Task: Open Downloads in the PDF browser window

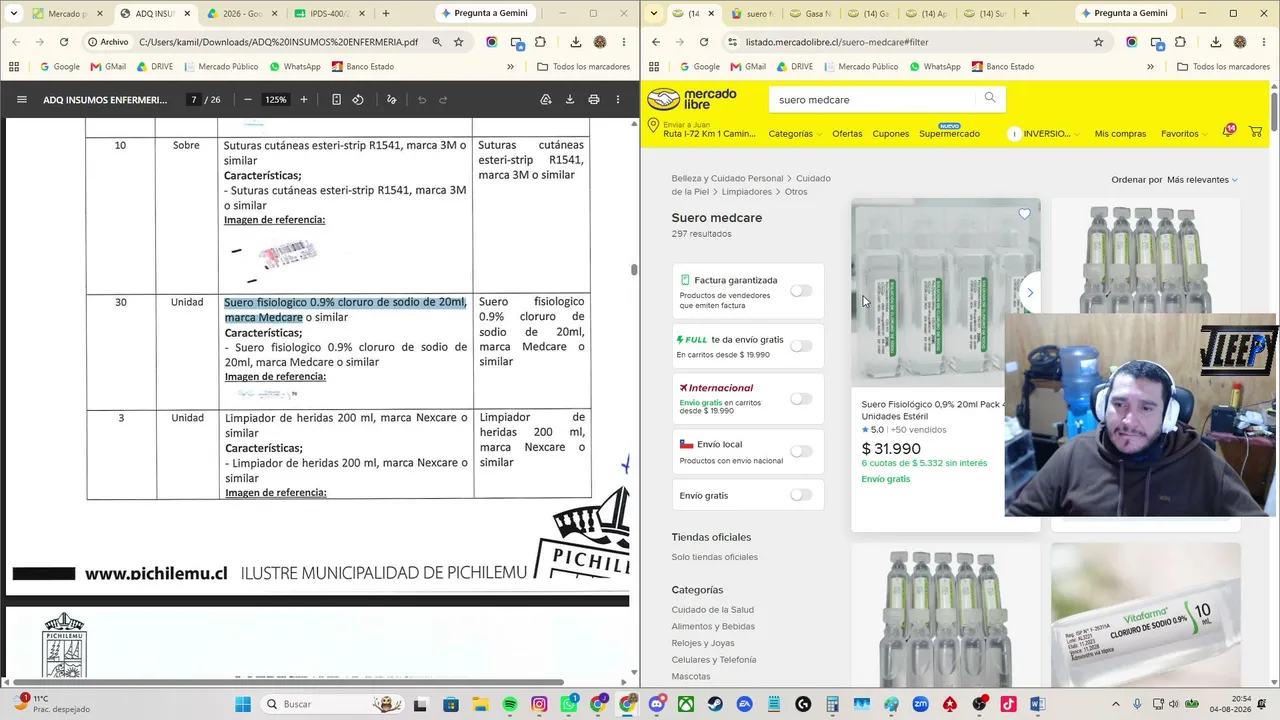Action: pos(576,42)
